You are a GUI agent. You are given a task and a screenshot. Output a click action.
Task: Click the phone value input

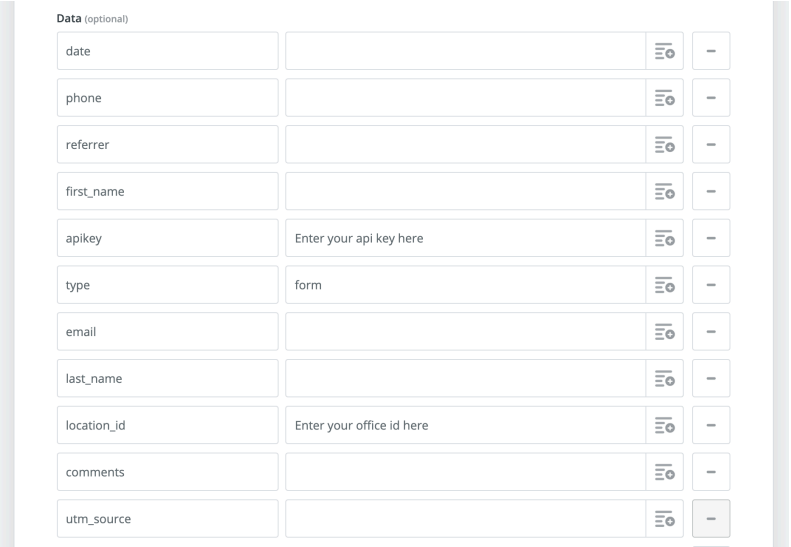[465, 98]
